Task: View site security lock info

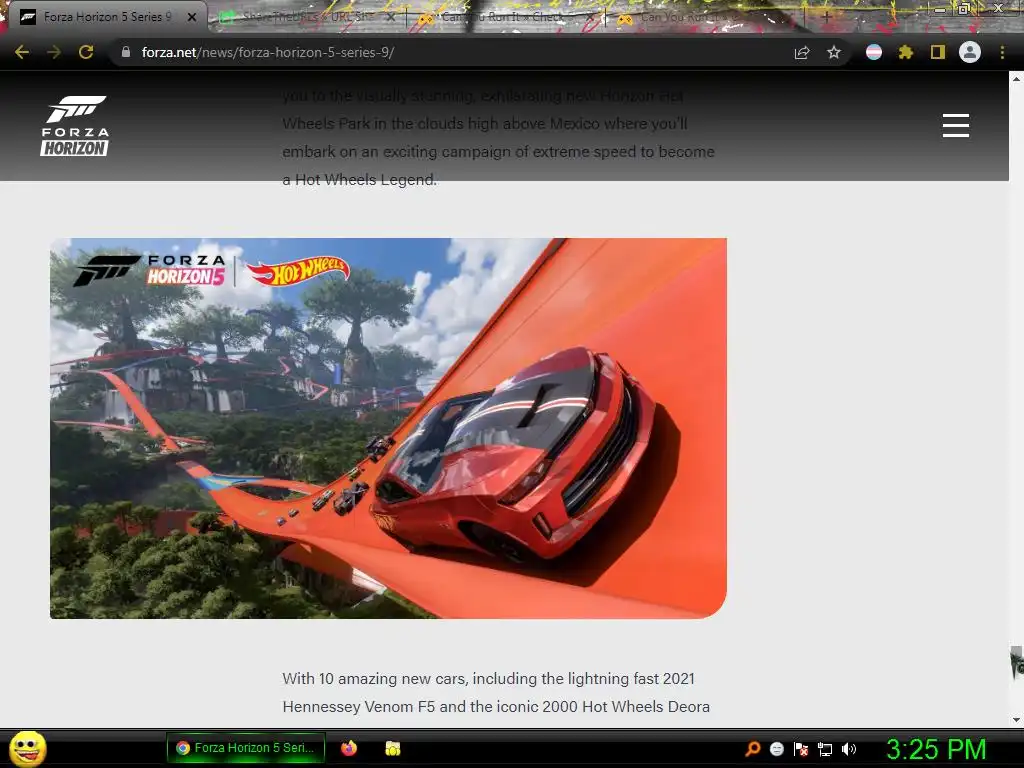Action: tap(126, 52)
